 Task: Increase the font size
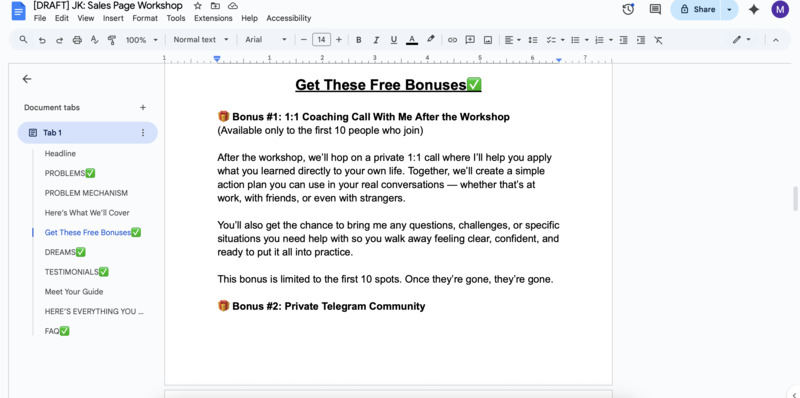pyautogui.click(x=339, y=40)
